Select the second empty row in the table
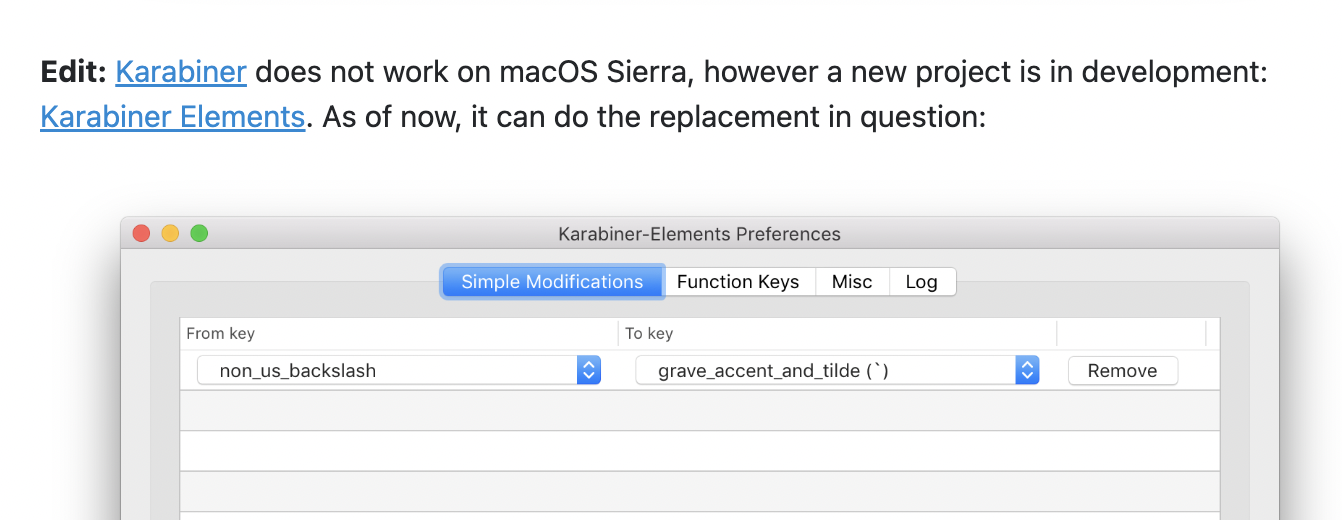Viewport: 1342px width, 520px height. (x=699, y=451)
